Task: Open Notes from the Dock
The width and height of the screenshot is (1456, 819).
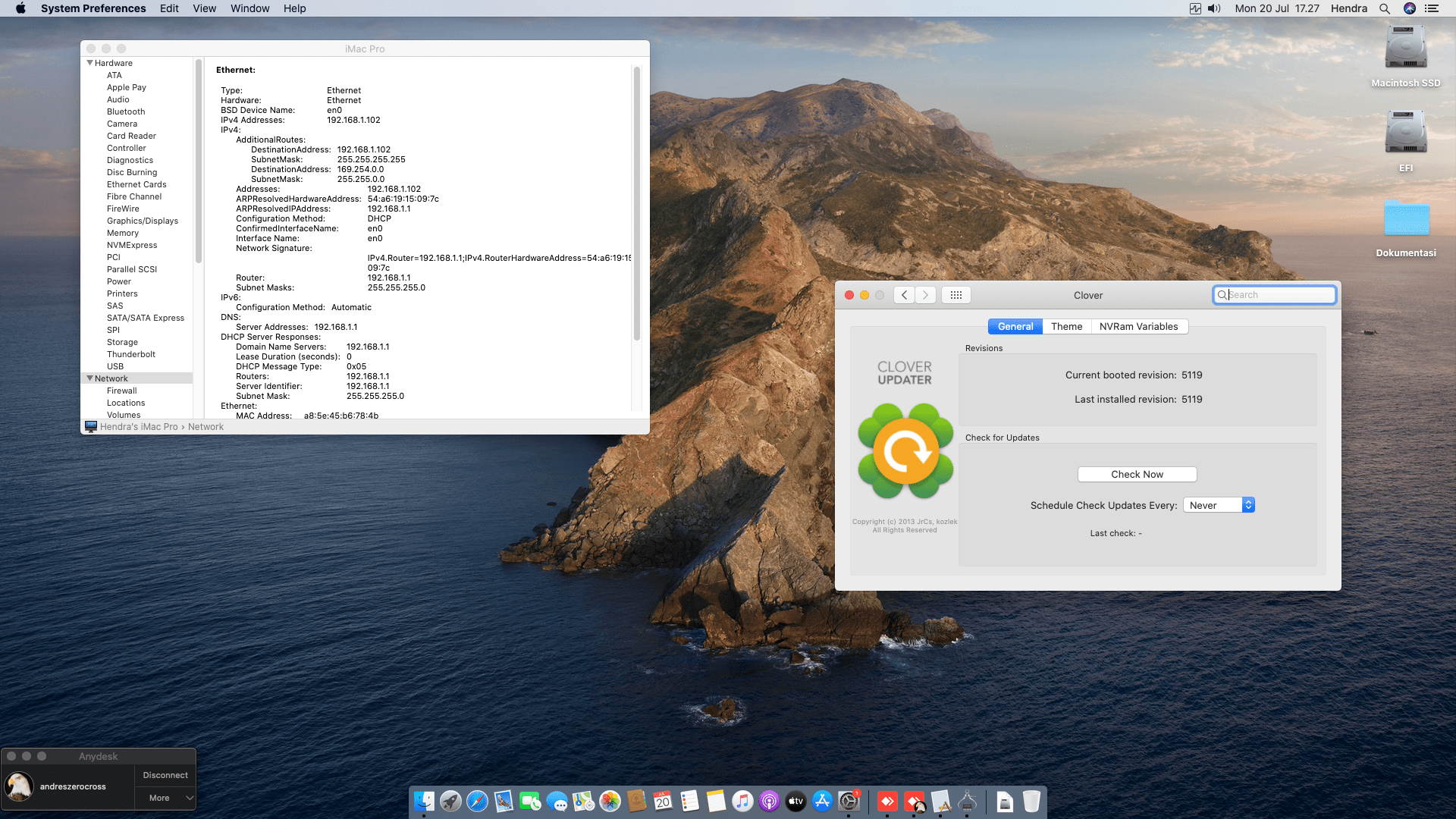Action: [716, 801]
